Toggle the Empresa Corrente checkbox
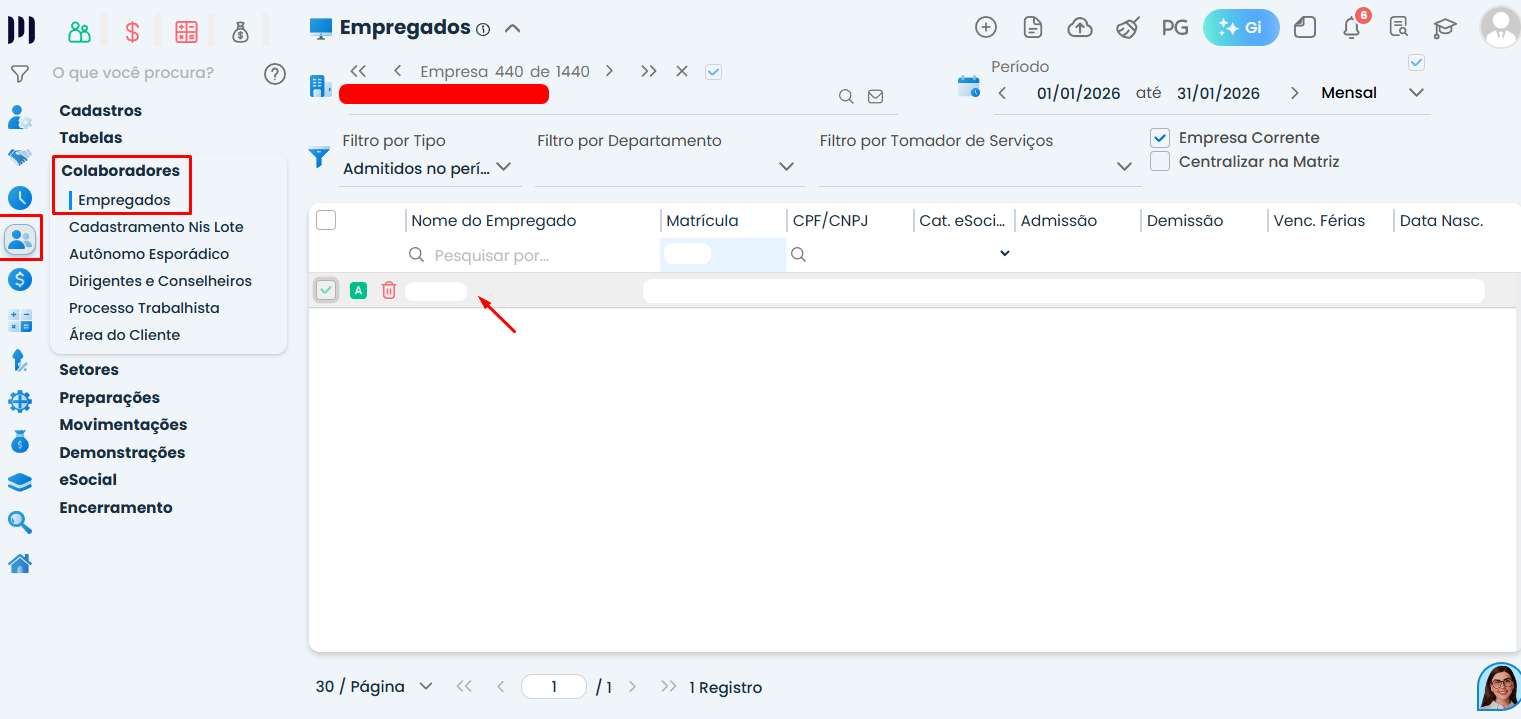 pyautogui.click(x=1160, y=138)
